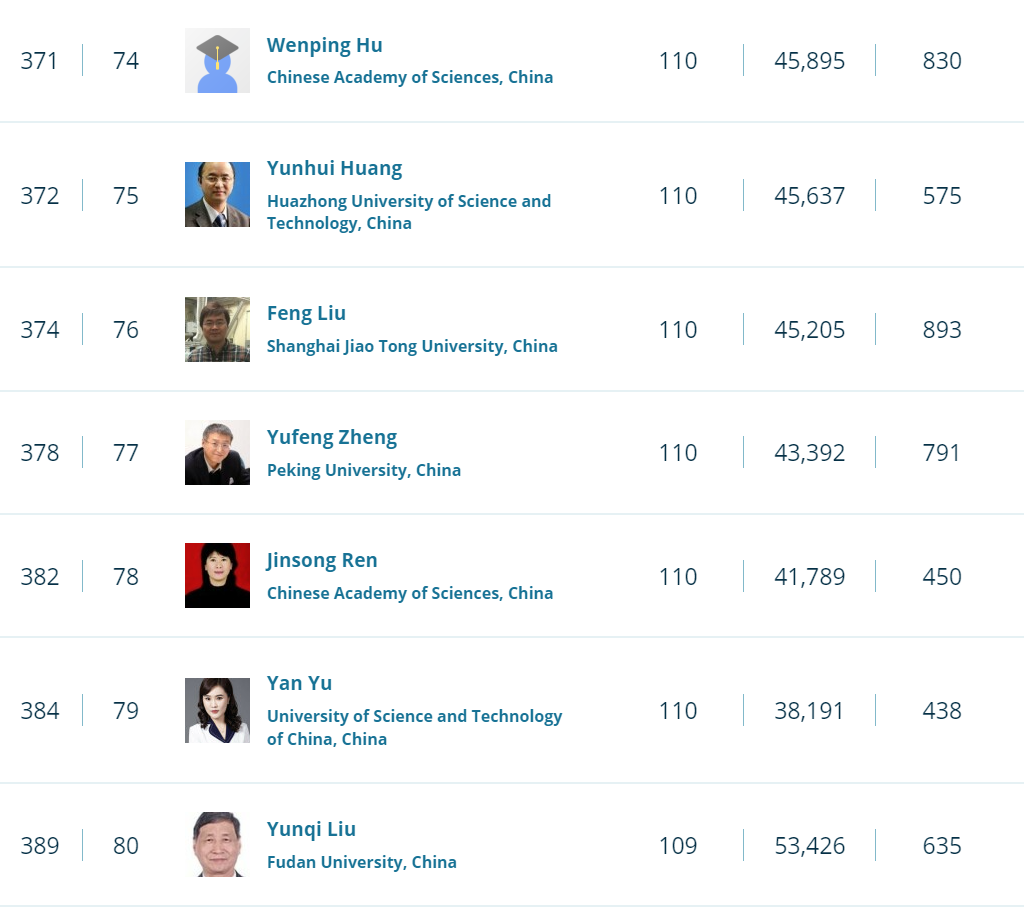
Task: Click the Yunqi Liu name link
Action: point(311,829)
